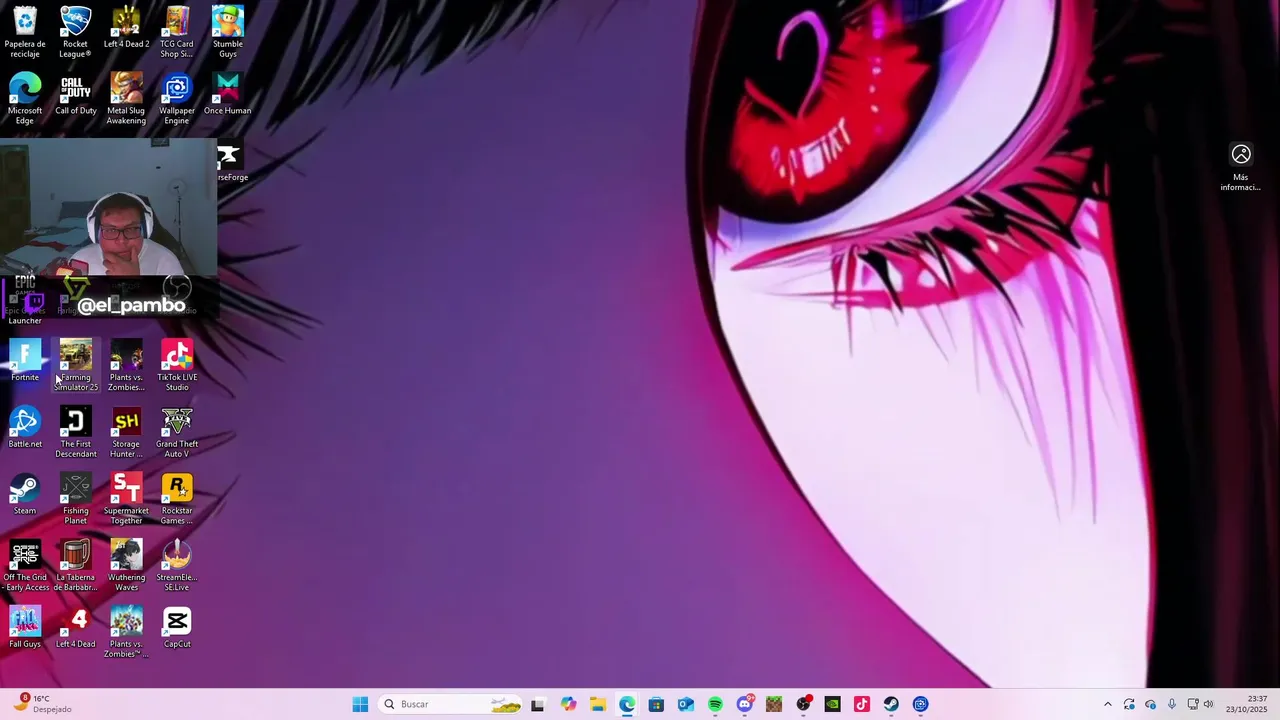The width and height of the screenshot is (1280, 720).
Task: Open the 16°C Despejado weather widget
Action: pyautogui.click(x=42, y=704)
